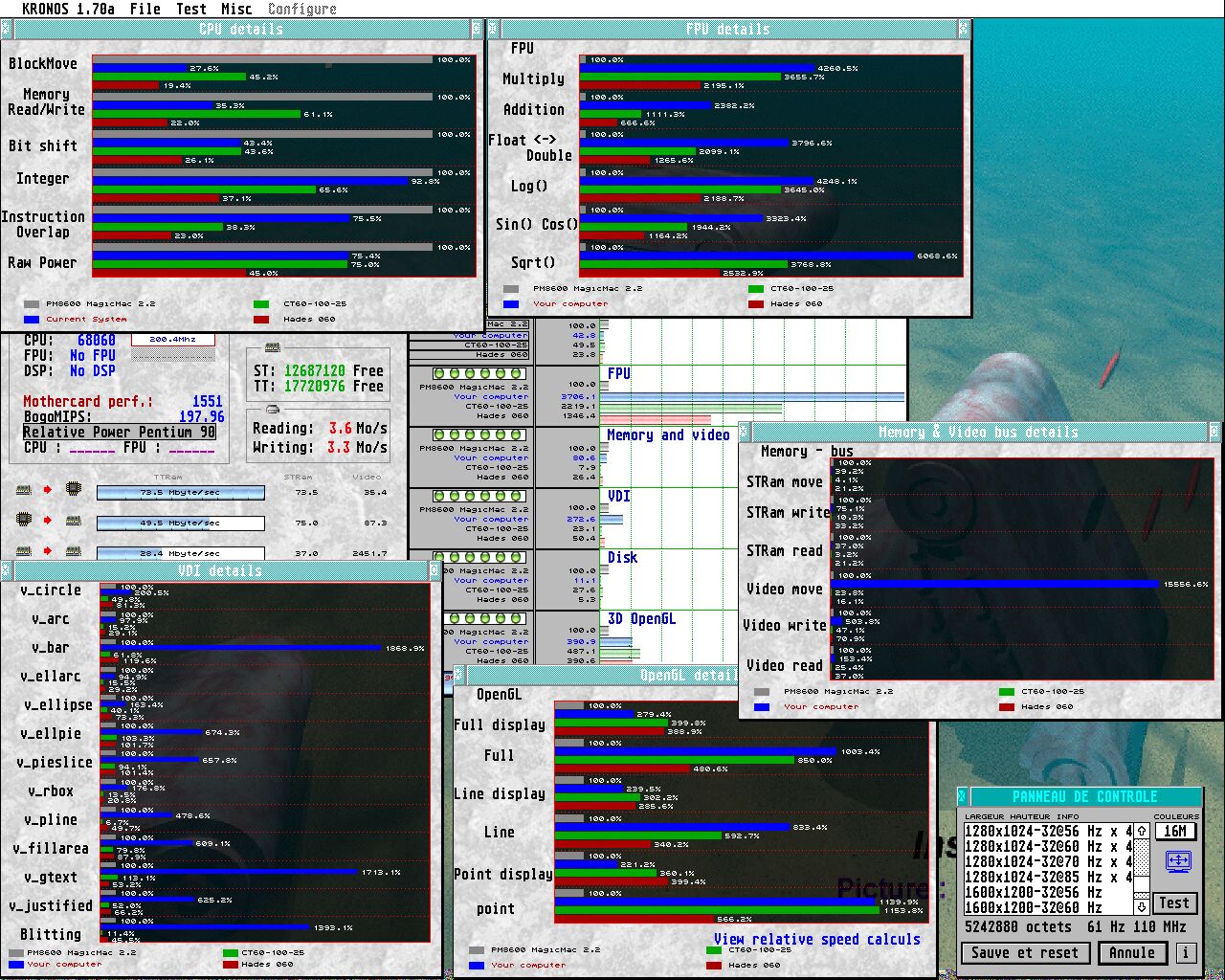Click full-size icon of Memory & Video bus window

coord(1214,433)
